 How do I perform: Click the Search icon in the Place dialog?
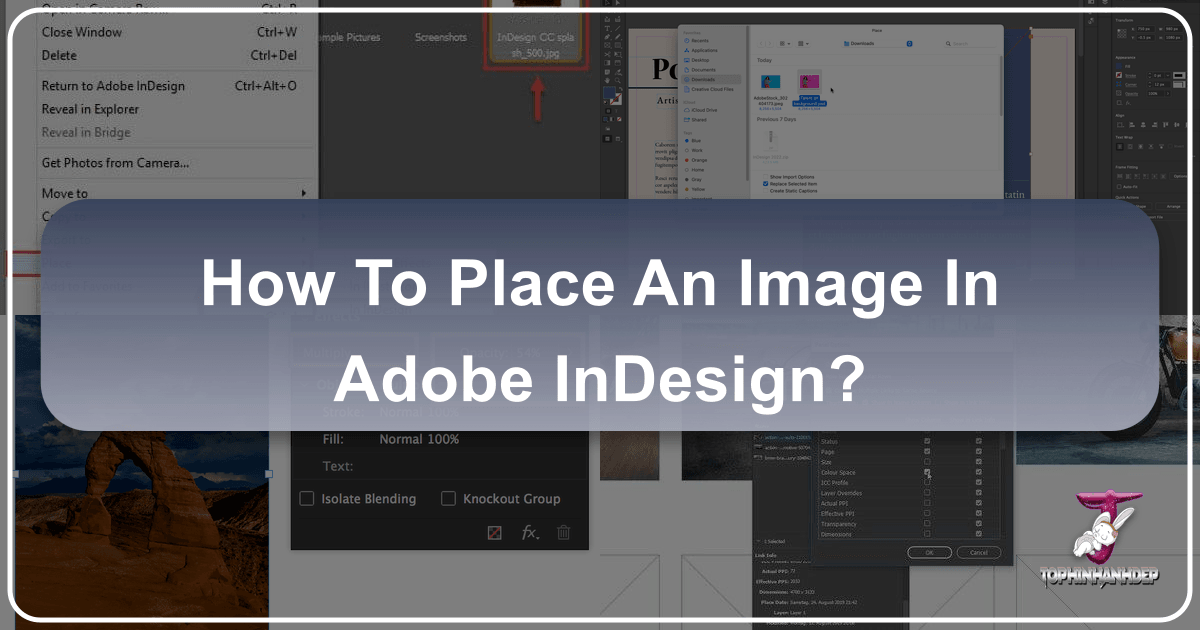coord(948,44)
